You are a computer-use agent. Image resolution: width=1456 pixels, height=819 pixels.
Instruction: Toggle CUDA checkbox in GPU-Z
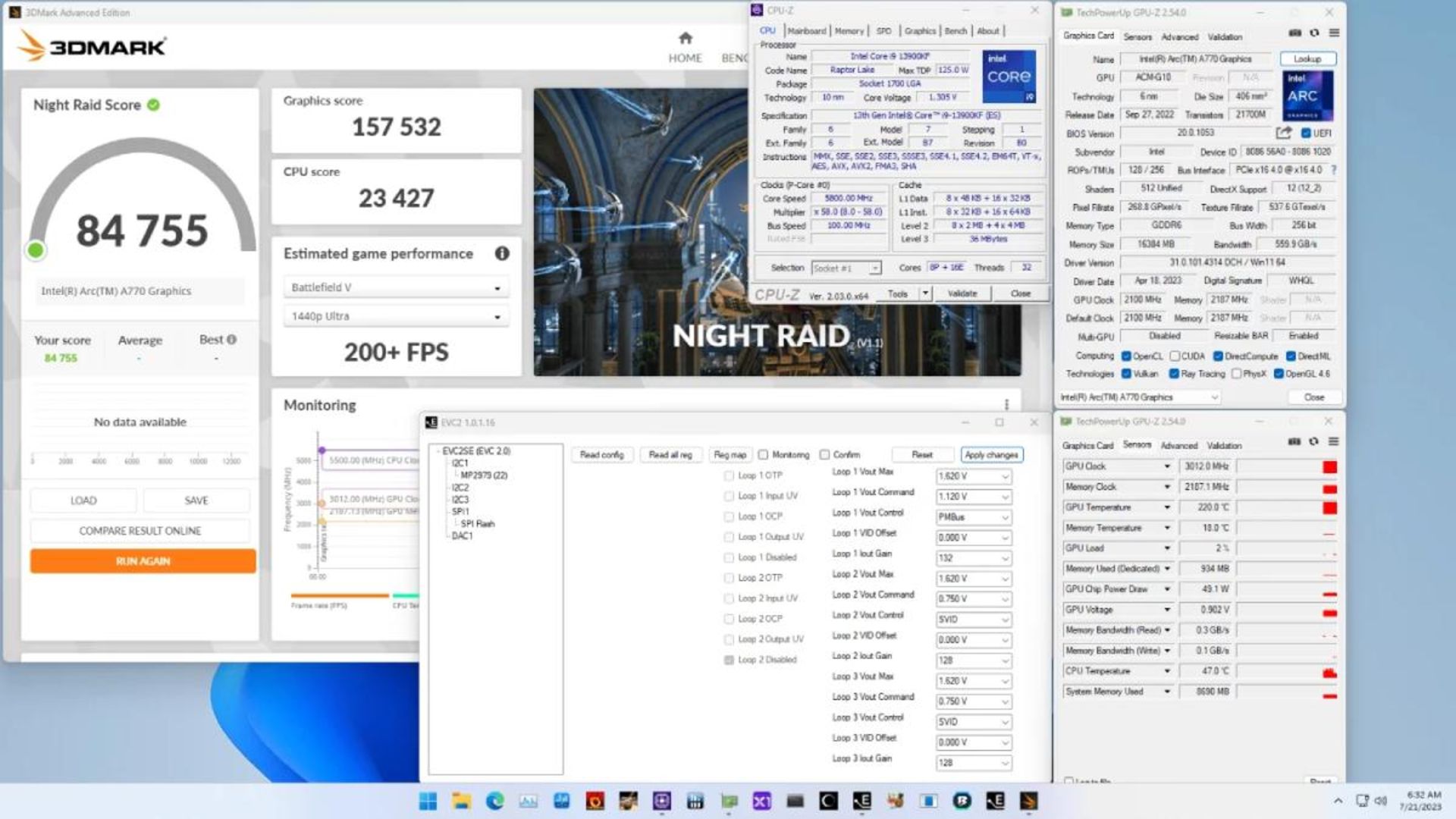point(1174,356)
